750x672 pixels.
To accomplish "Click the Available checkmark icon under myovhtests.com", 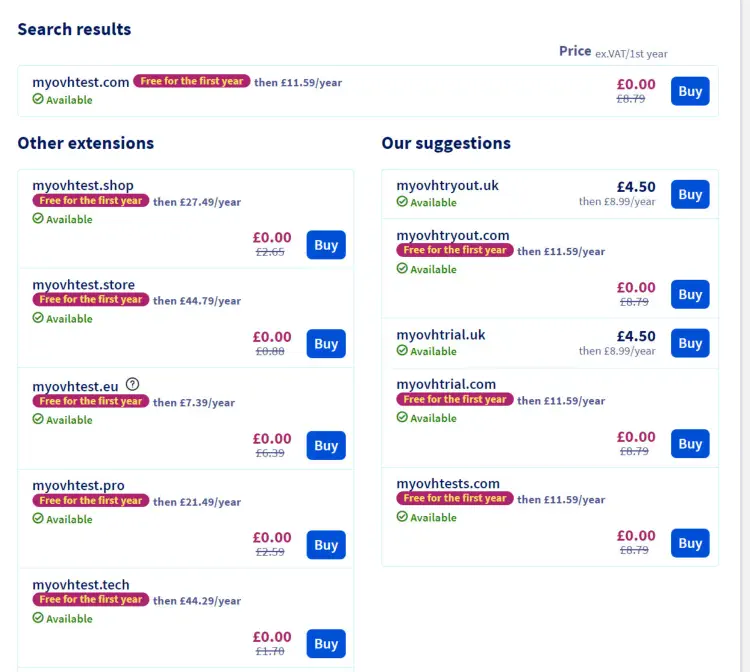I will (402, 517).
